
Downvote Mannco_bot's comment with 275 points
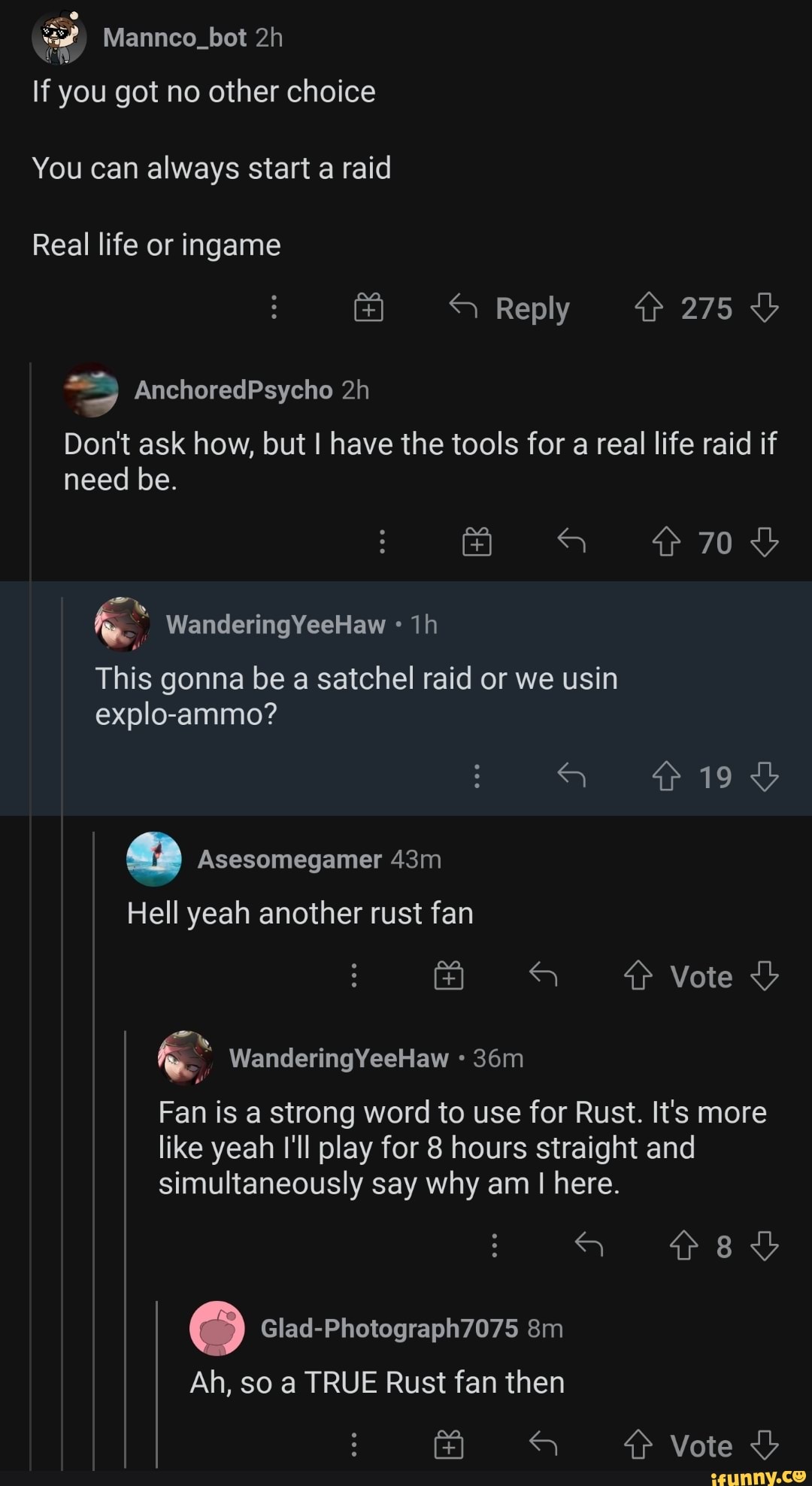(765, 308)
